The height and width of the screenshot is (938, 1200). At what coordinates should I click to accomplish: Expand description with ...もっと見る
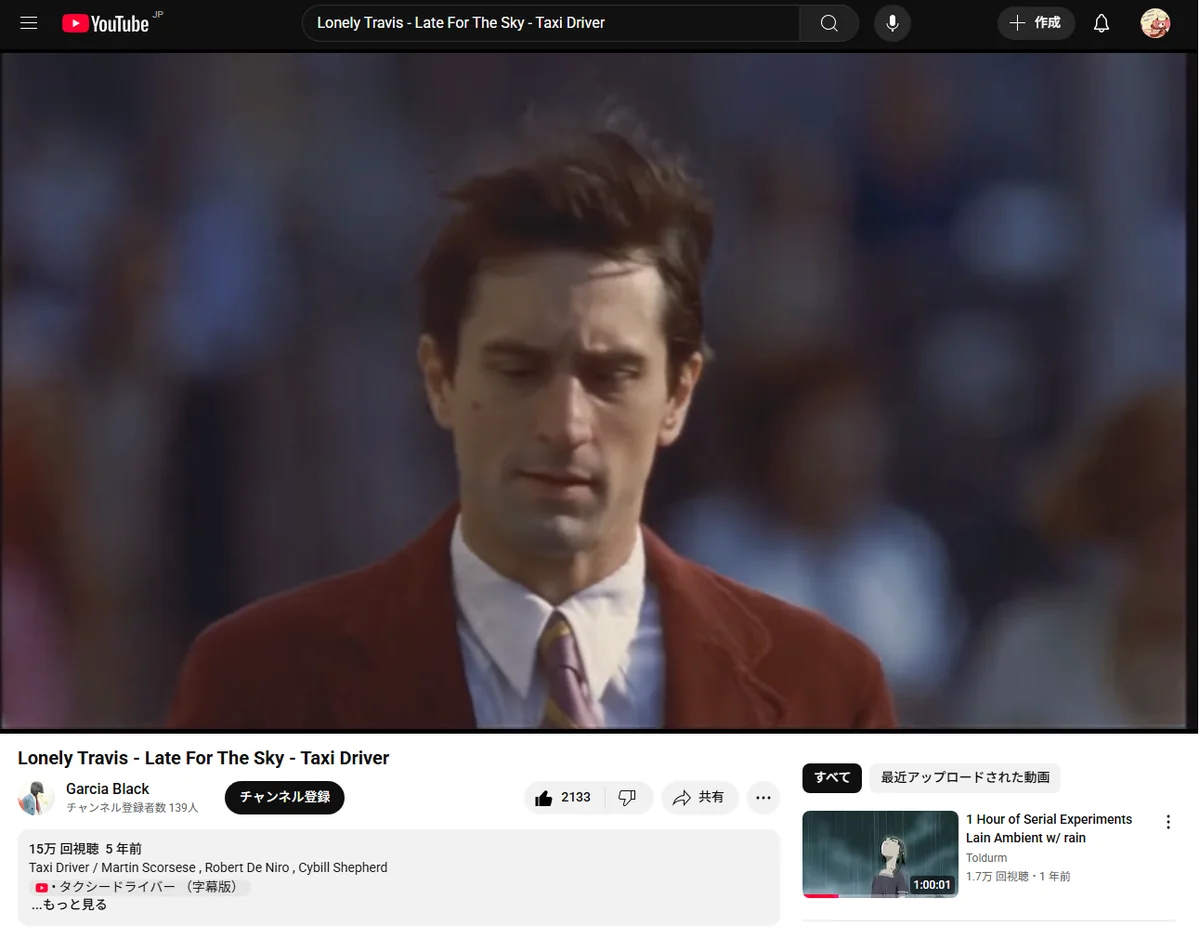coord(69,905)
